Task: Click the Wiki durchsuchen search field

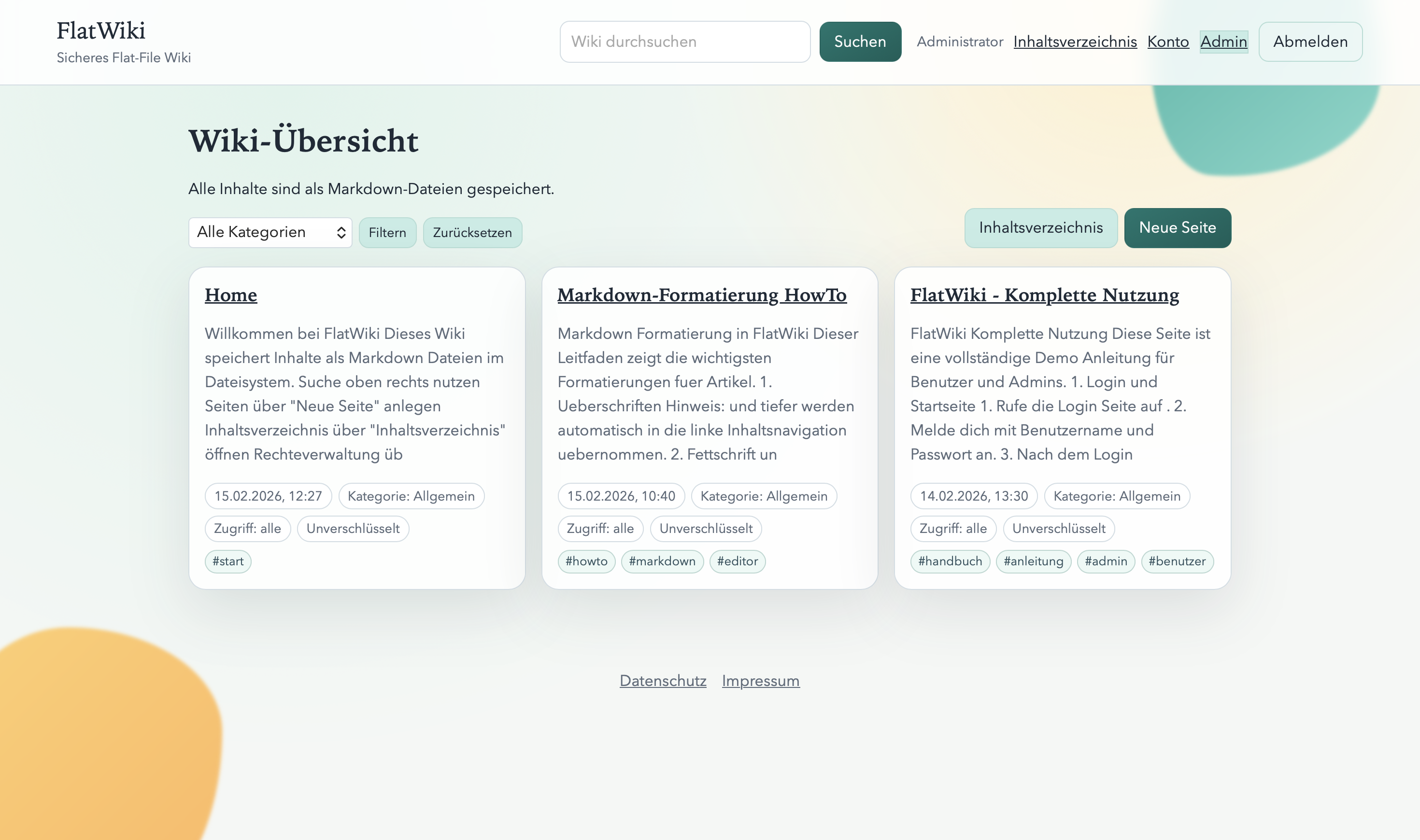Action: [684, 42]
